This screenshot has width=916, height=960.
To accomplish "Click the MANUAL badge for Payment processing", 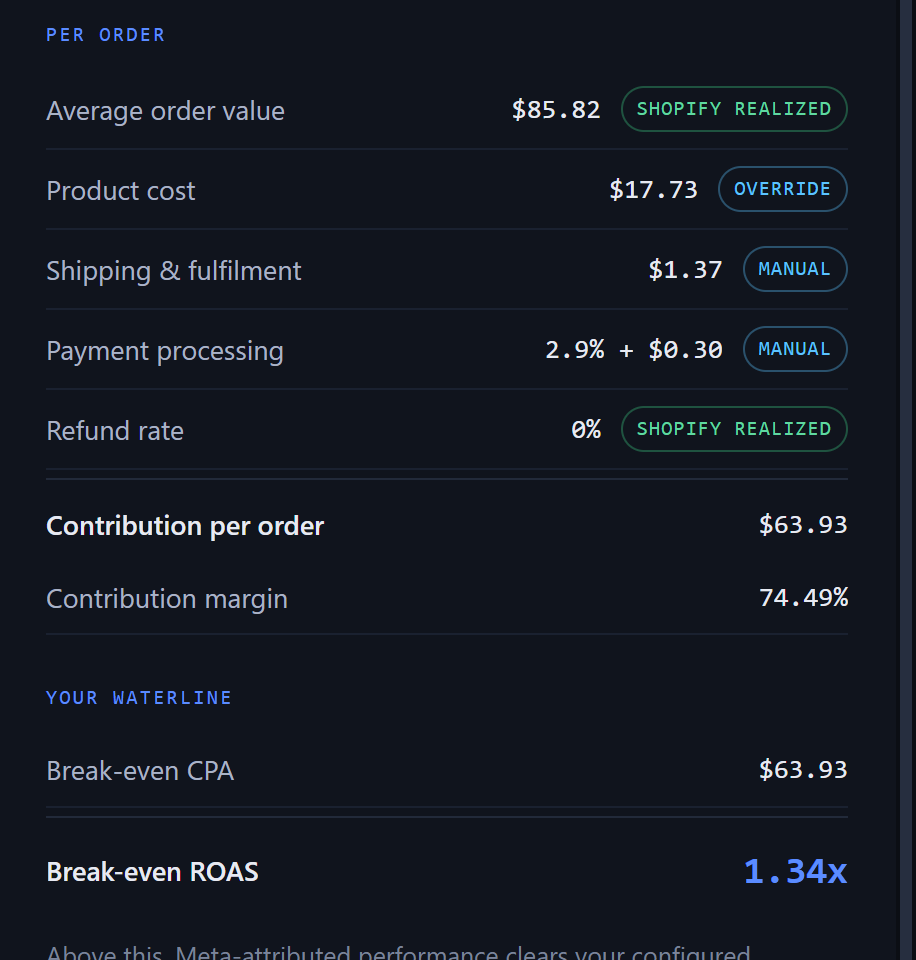I will tap(795, 349).
